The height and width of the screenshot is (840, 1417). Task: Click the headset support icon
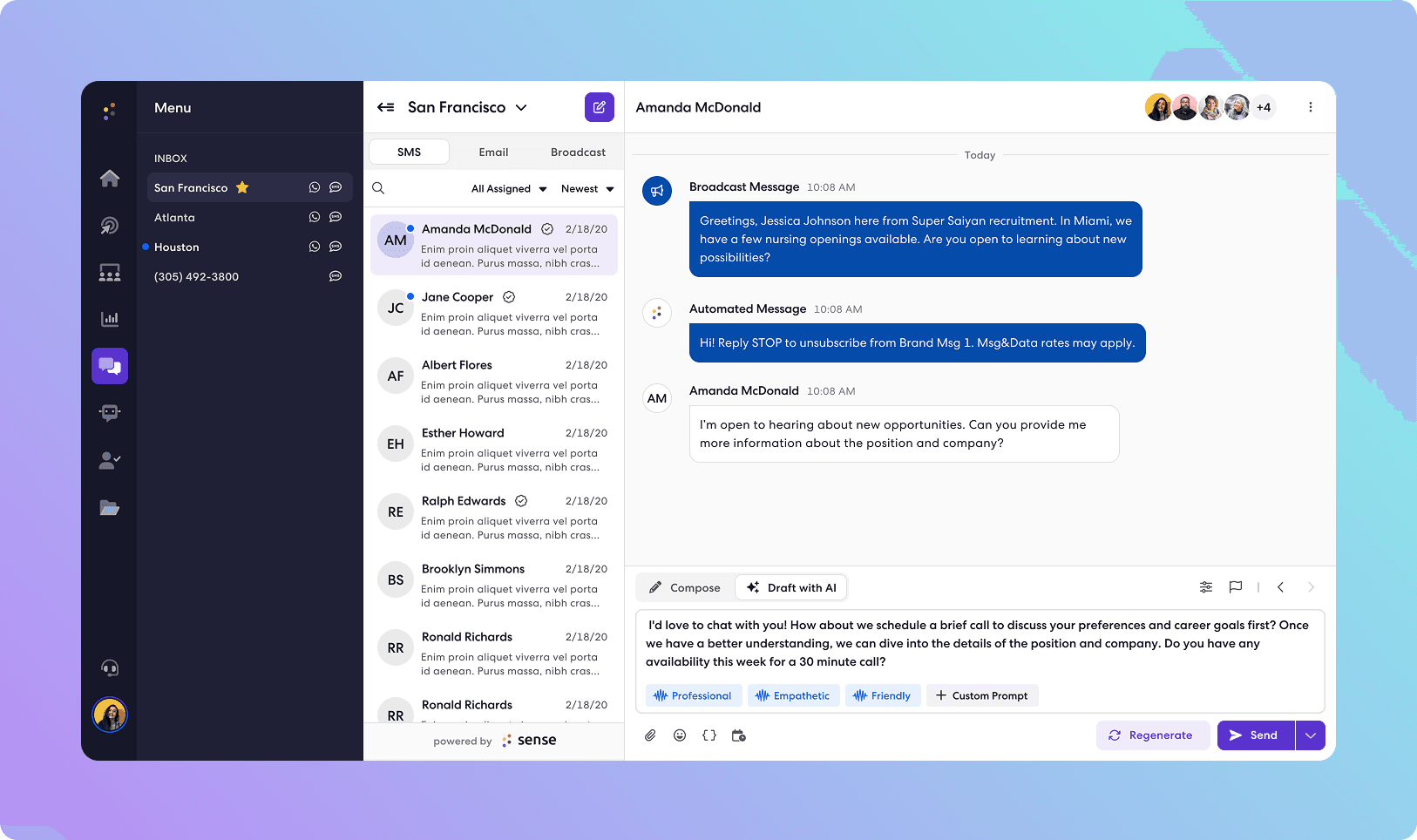(x=110, y=668)
